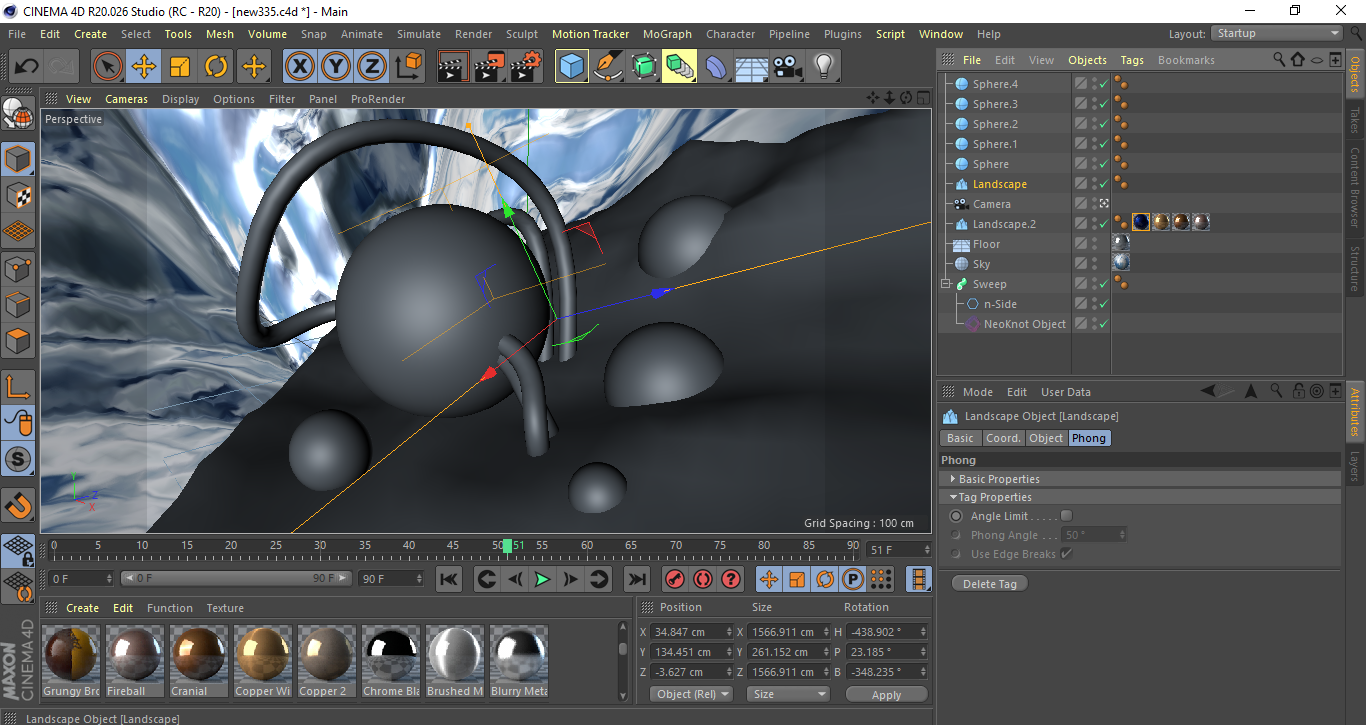1366x725 pixels.
Task: Open the Object Manager Tags menu
Action: 1132,60
